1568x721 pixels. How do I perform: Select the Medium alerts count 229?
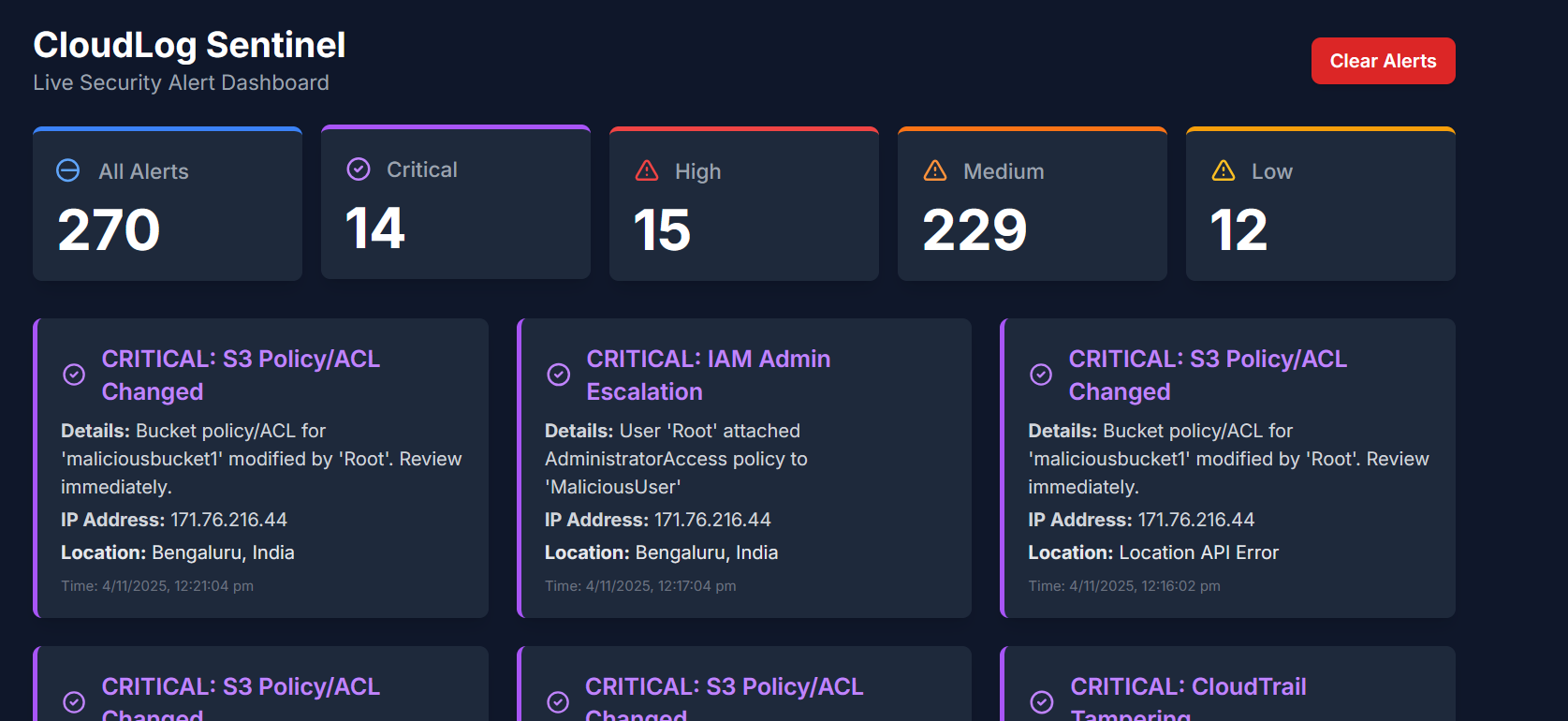tap(975, 230)
